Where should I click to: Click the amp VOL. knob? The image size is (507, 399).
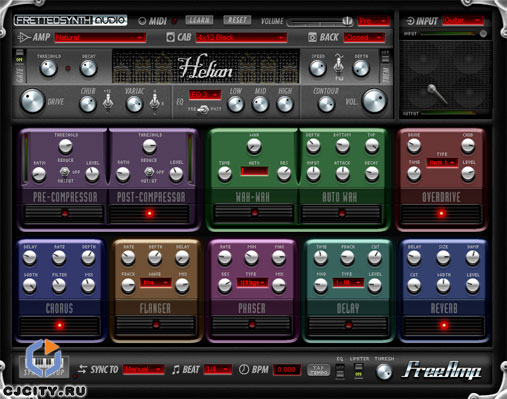tap(374, 101)
